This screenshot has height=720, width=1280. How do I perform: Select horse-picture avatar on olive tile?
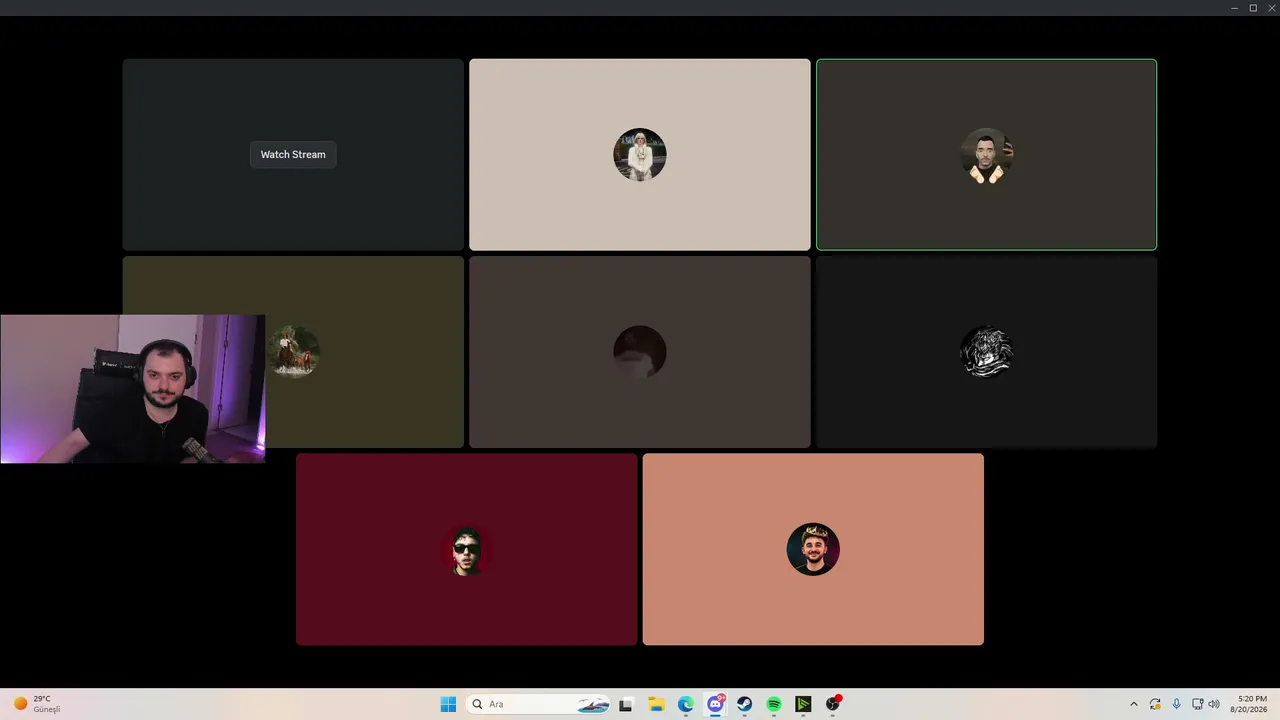293,351
